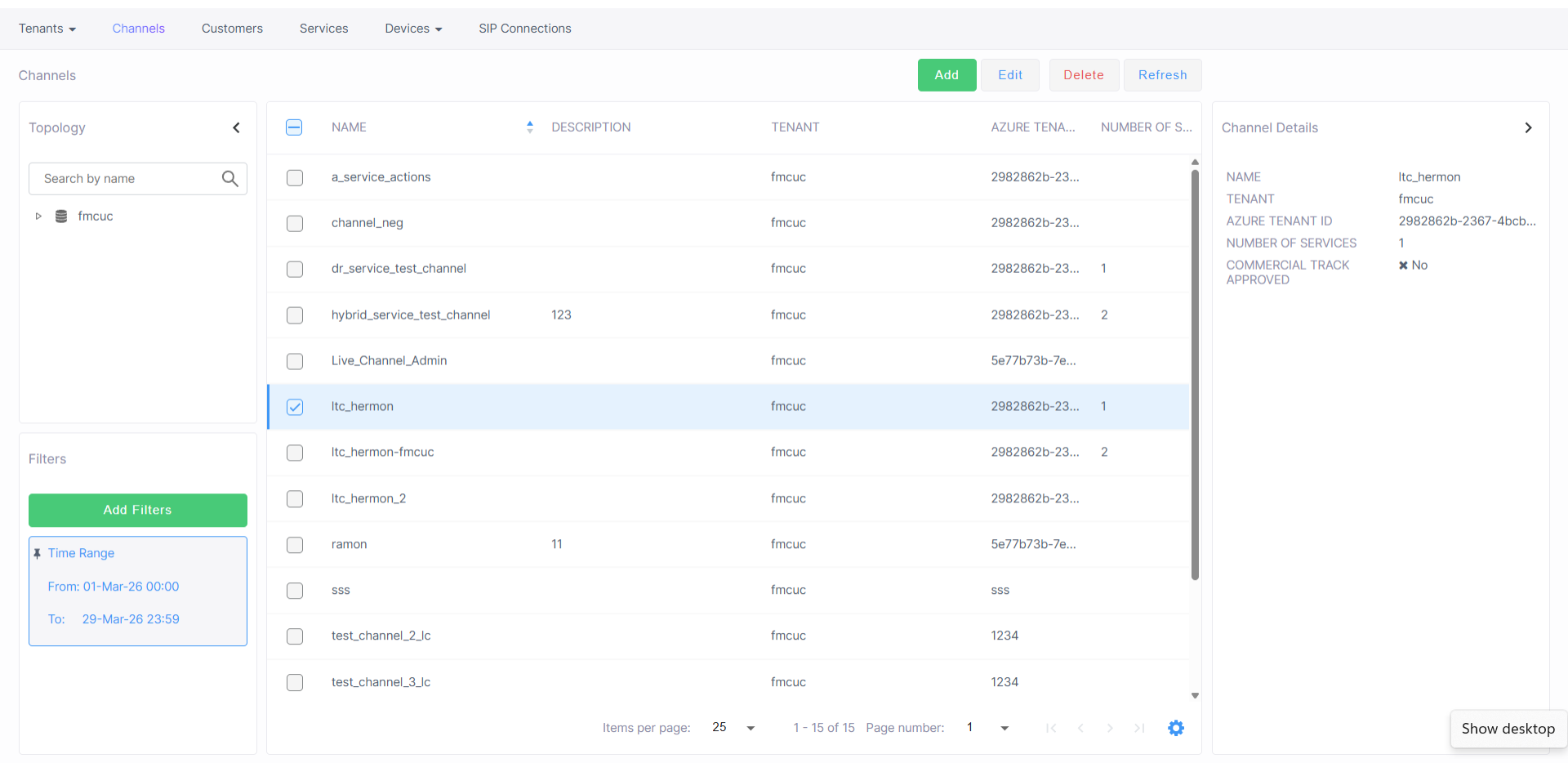The image size is (1568, 763).
Task: Collapse the Topology panel with left chevron
Action: (236, 127)
